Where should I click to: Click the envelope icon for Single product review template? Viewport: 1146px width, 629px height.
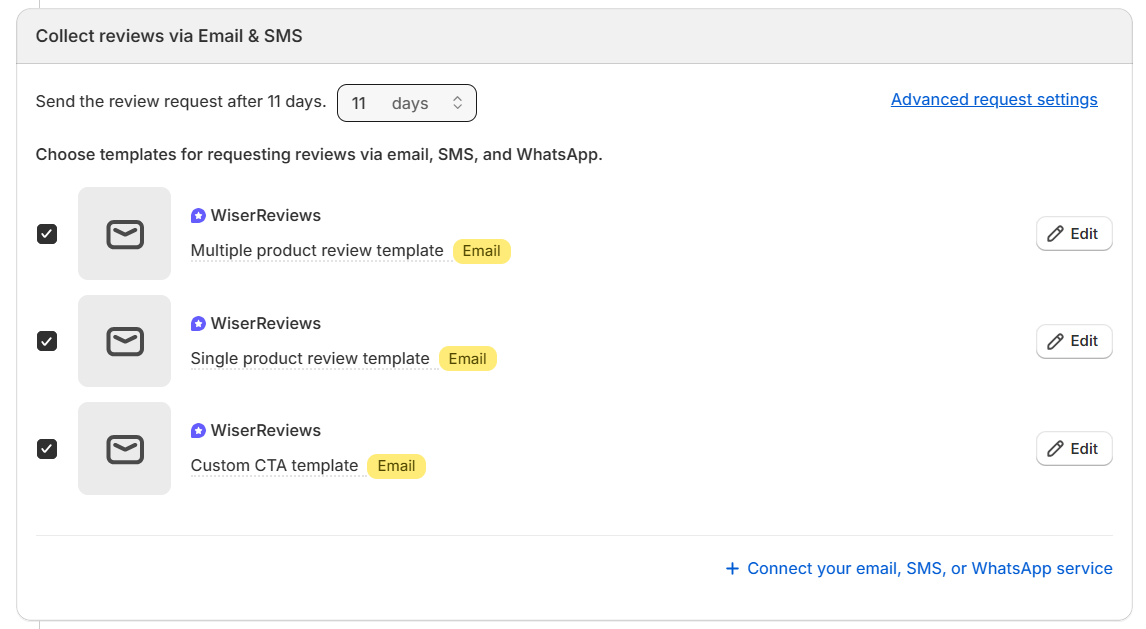pyautogui.click(x=125, y=341)
